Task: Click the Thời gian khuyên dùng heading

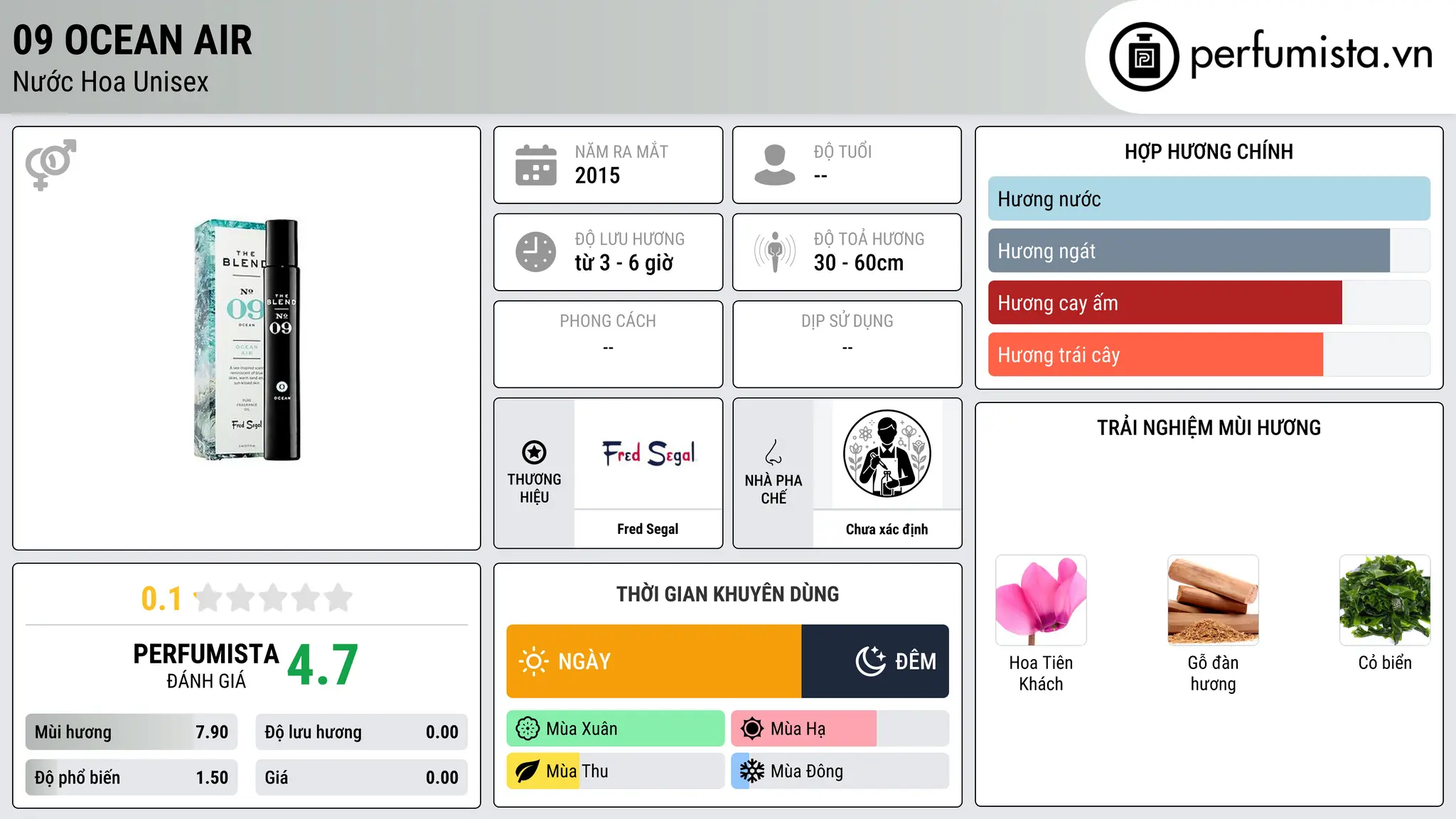Action: pos(727,594)
